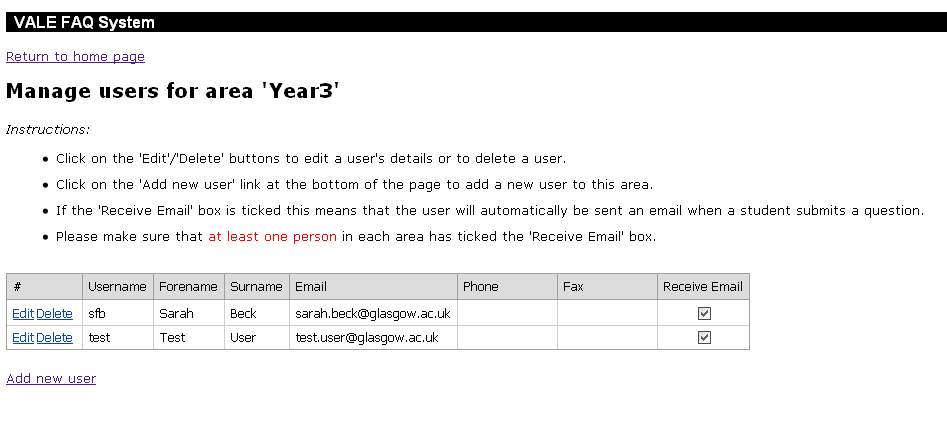Delete the user named test
The width and height of the screenshot is (947, 433).
point(54,338)
